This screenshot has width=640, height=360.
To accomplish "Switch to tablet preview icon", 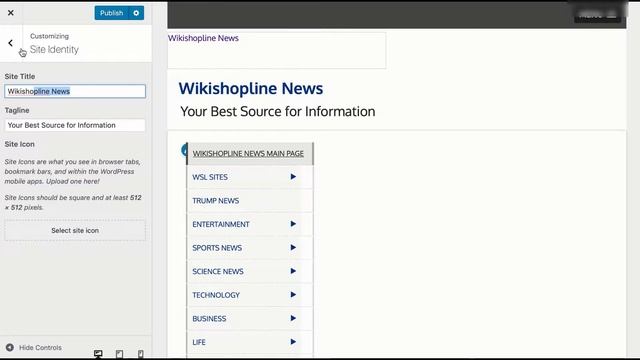I will point(119,353).
